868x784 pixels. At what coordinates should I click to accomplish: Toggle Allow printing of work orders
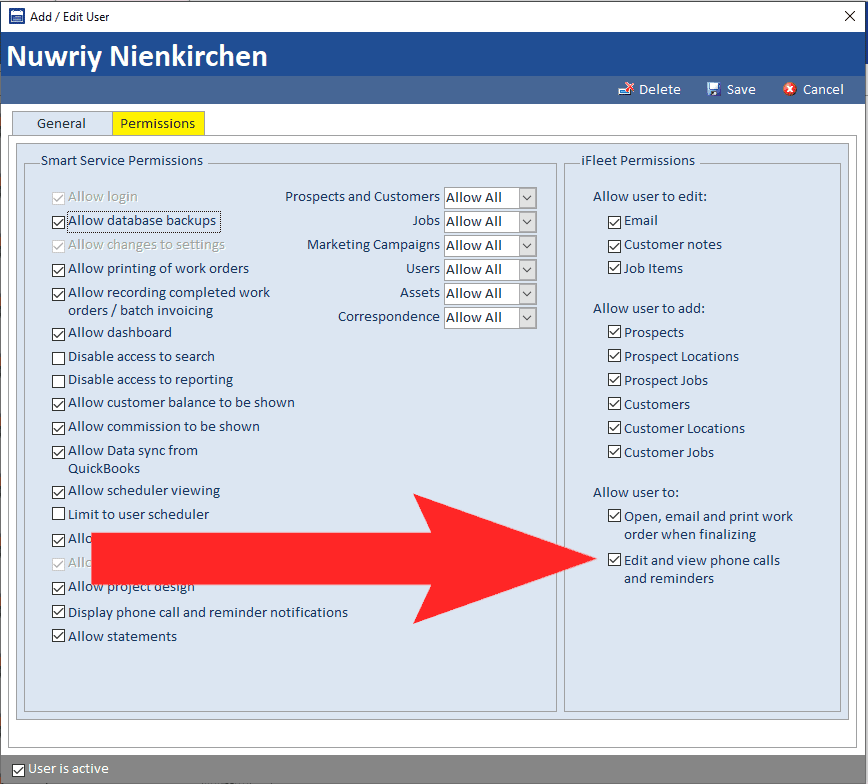pyautogui.click(x=58, y=270)
